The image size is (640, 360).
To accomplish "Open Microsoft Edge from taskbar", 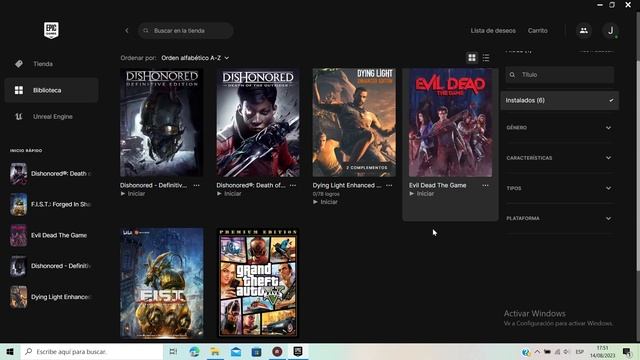I will 194,351.
